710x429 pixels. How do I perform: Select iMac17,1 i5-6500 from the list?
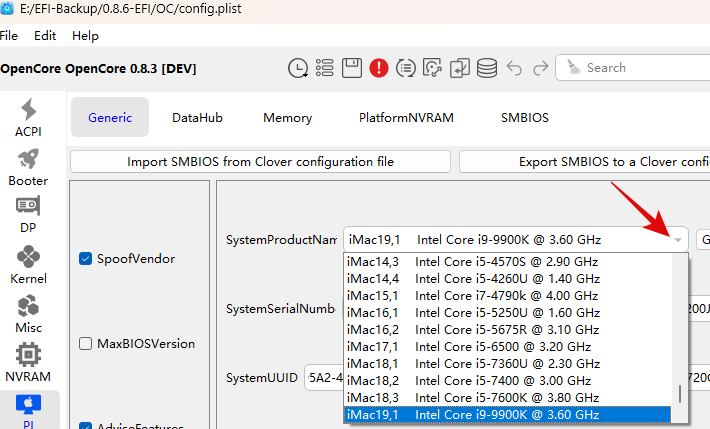pos(507,347)
